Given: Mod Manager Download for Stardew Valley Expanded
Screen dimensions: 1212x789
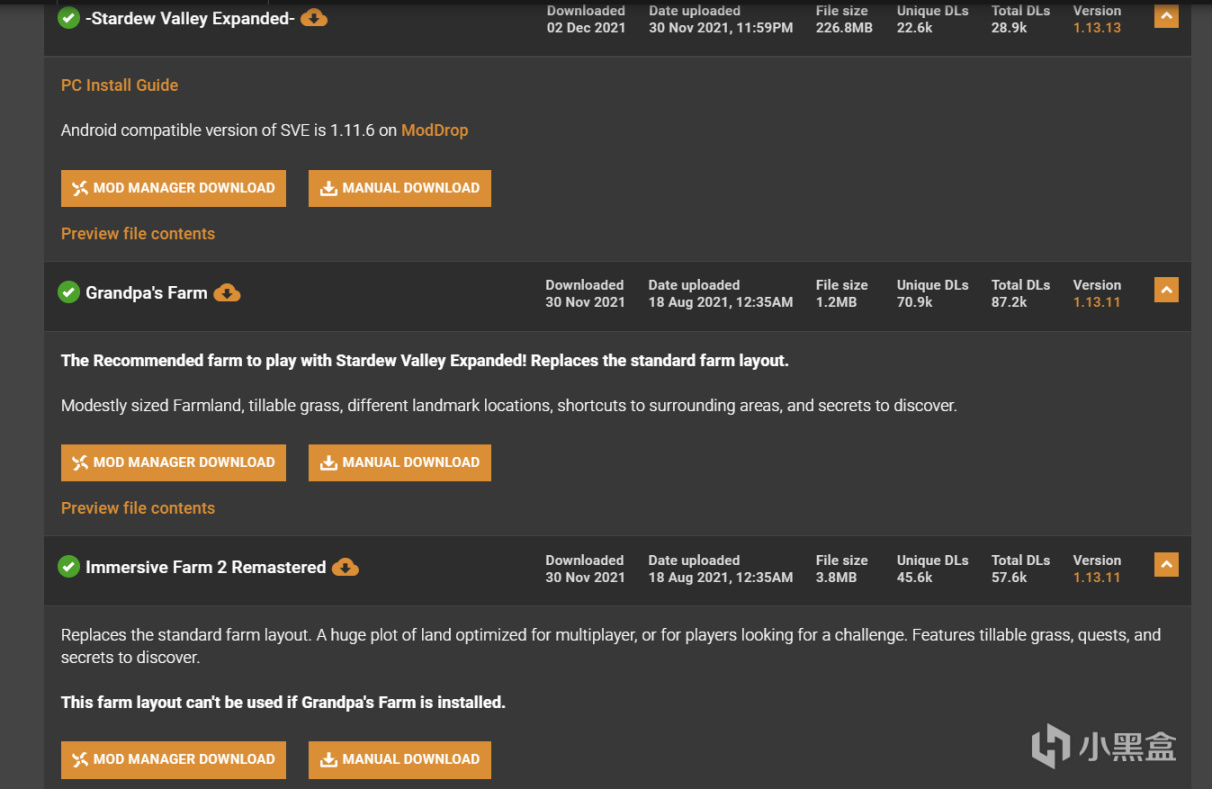Looking at the screenshot, I should pos(173,188).
